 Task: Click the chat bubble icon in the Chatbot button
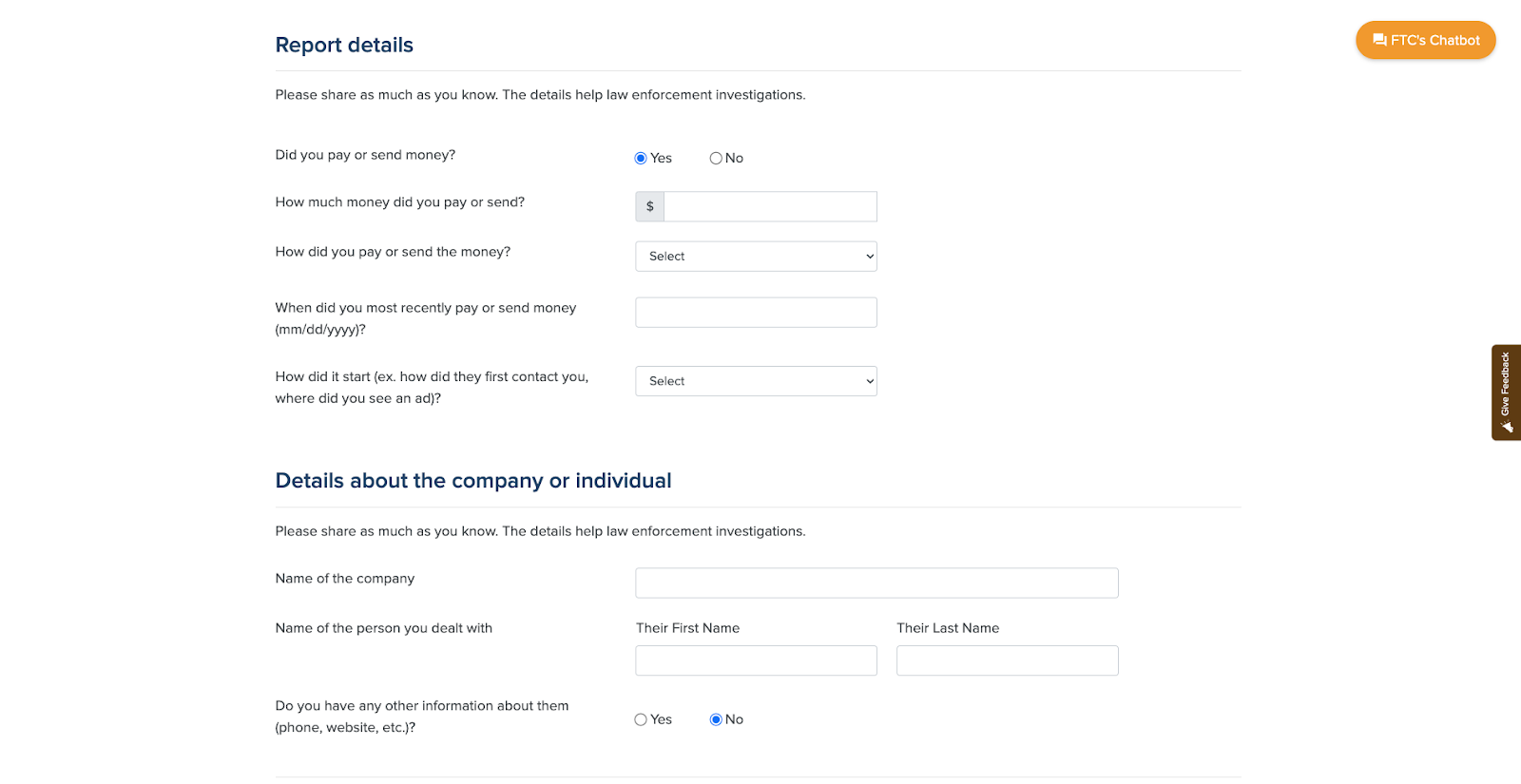1379,40
